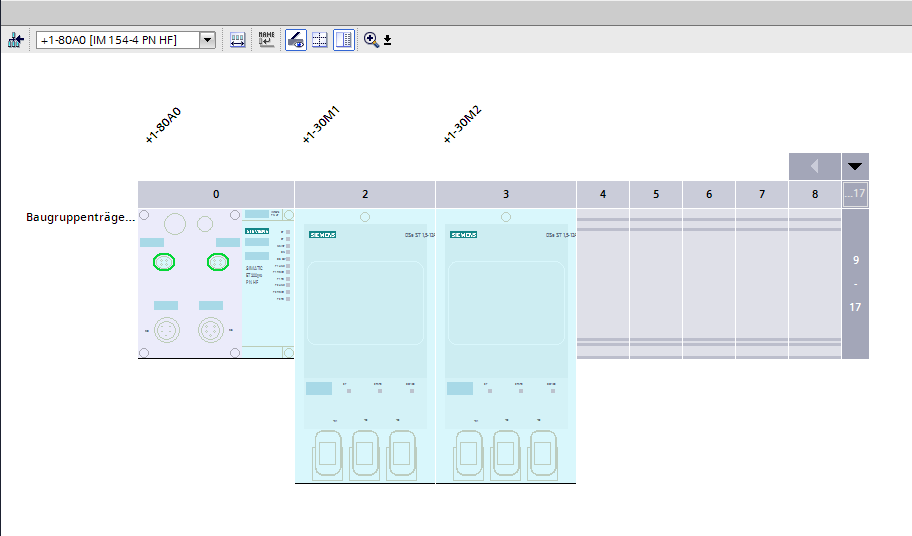Click the module width fit icon

(238, 40)
